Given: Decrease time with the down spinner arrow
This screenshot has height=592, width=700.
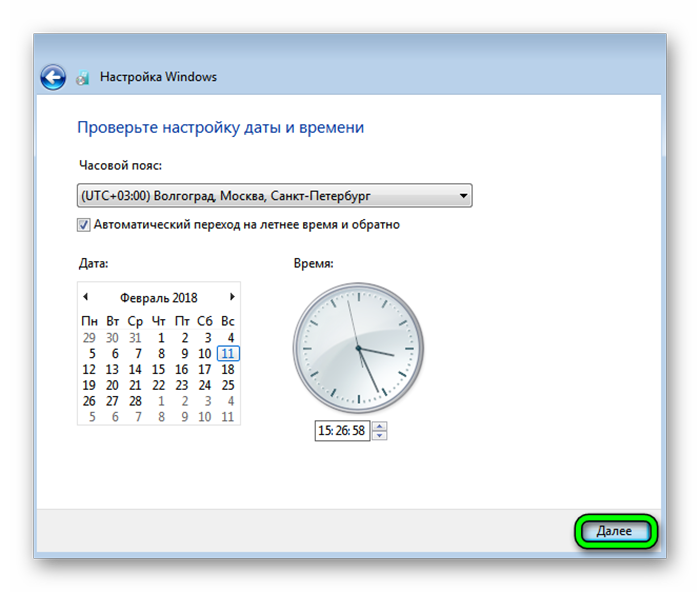Looking at the screenshot, I should [379, 436].
